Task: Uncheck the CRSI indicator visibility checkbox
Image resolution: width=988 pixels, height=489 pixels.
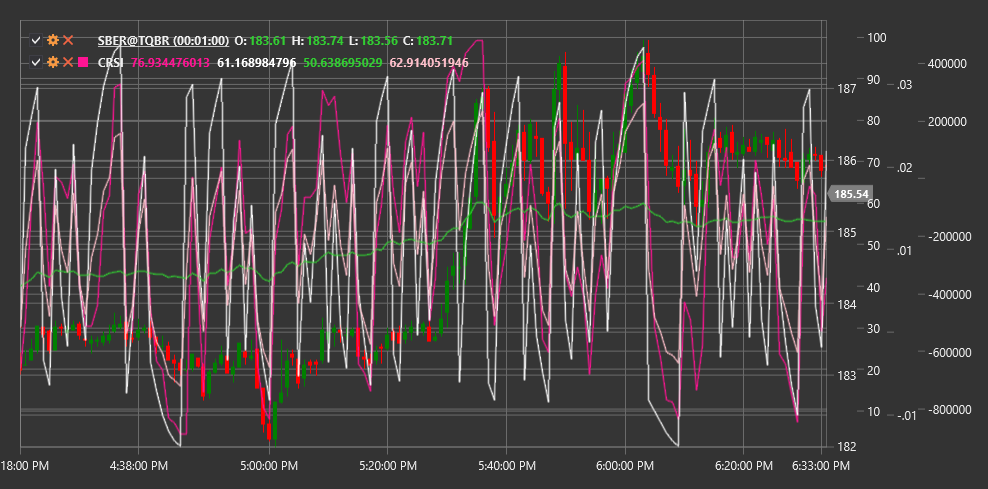Action: [x=36, y=62]
